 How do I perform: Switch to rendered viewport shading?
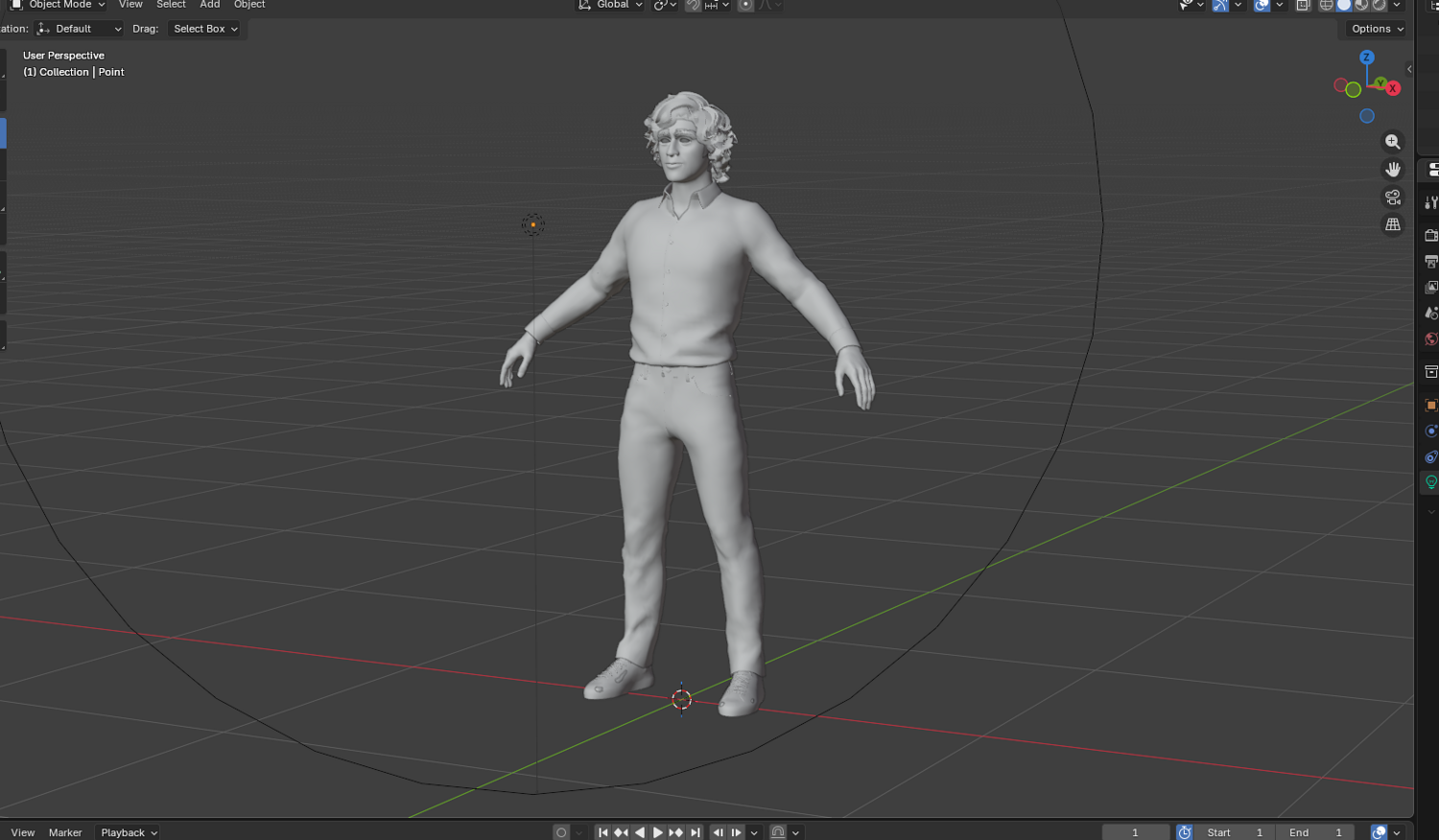pyautogui.click(x=1379, y=5)
